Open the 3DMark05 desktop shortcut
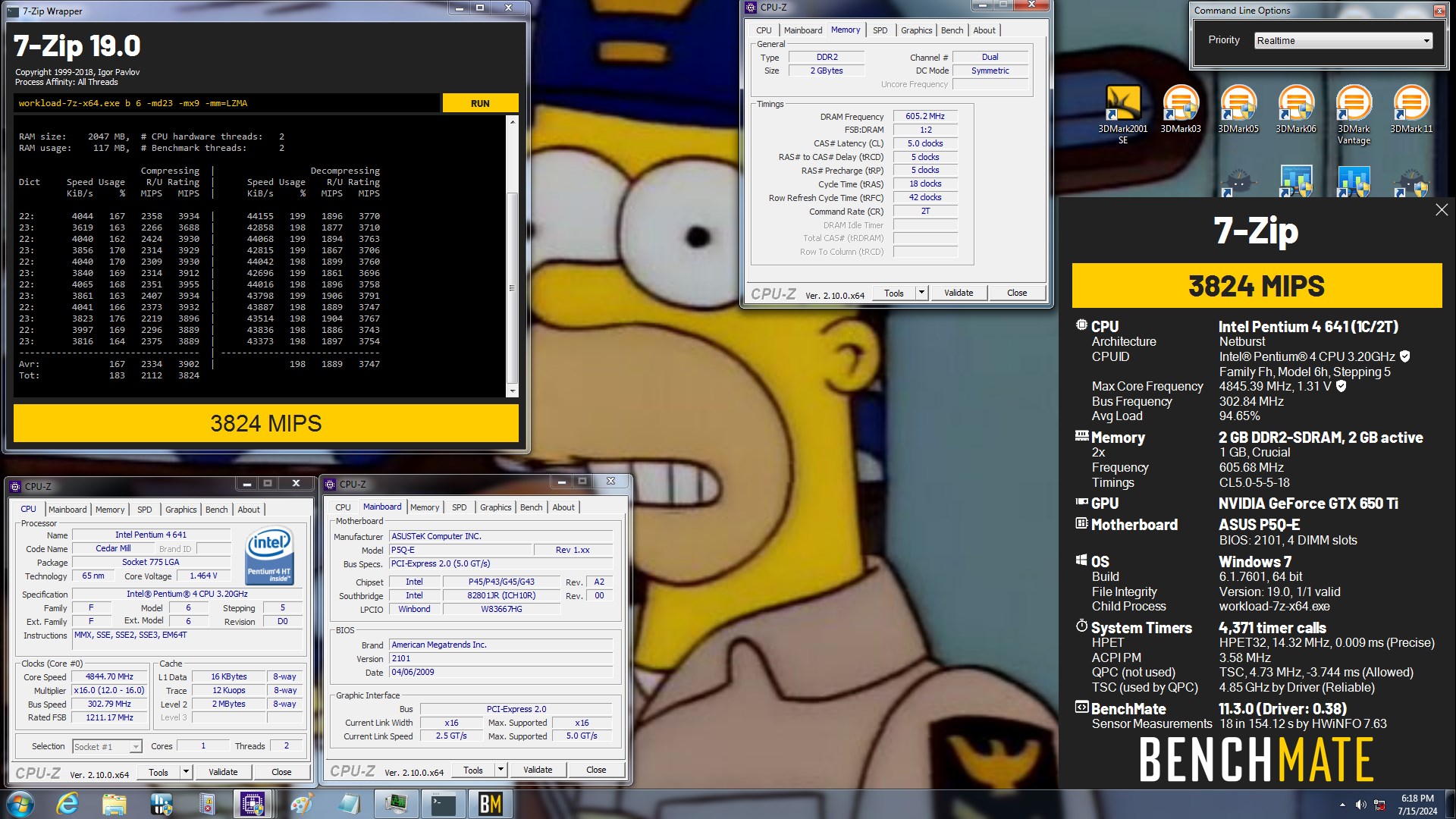Viewport: 1456px width, 819px height. (x=1238, y=109)
